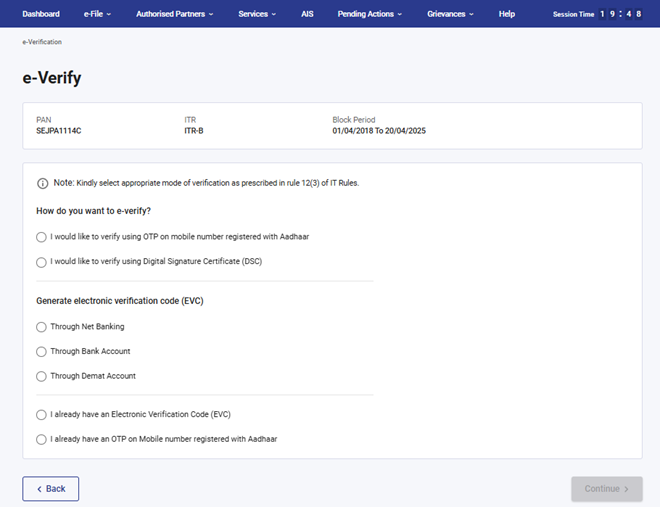This screenshot has height=507, width=660.
Task: Pick Through Bank Account EVC option
Action: tap(41, 352)
